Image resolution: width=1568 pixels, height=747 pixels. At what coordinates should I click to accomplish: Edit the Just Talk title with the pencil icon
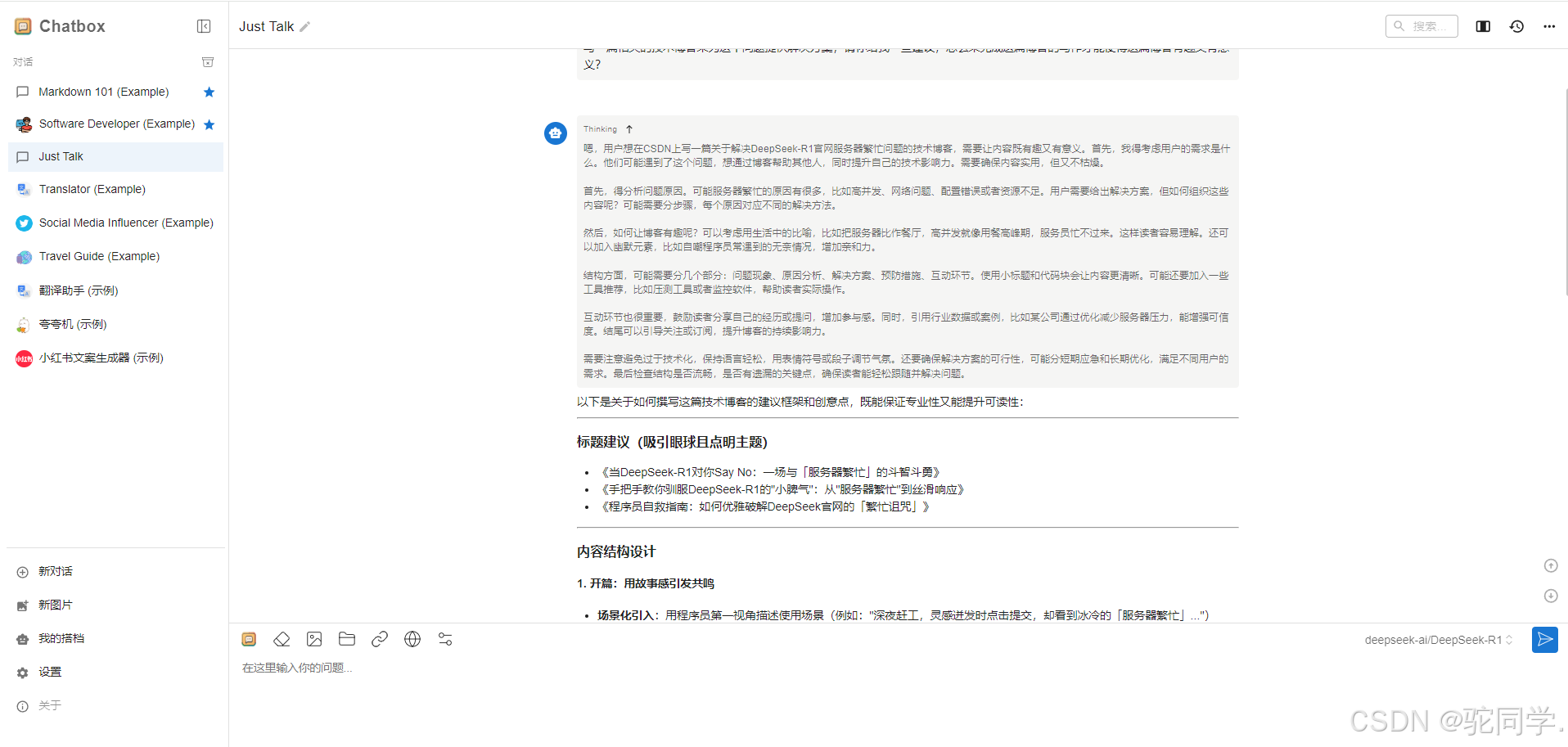click(305, 27)
